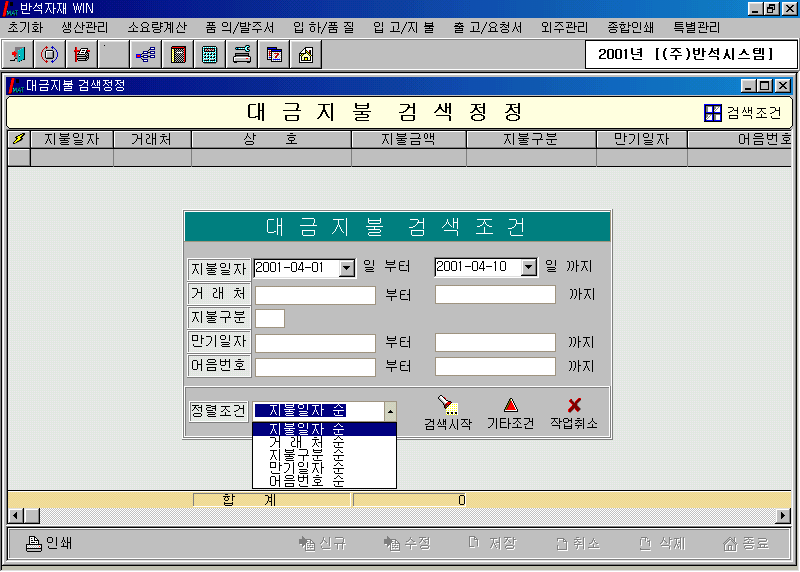The image size is (800, 572).
Task: Open the 소요량계산 menu
Action: point(157,28)
